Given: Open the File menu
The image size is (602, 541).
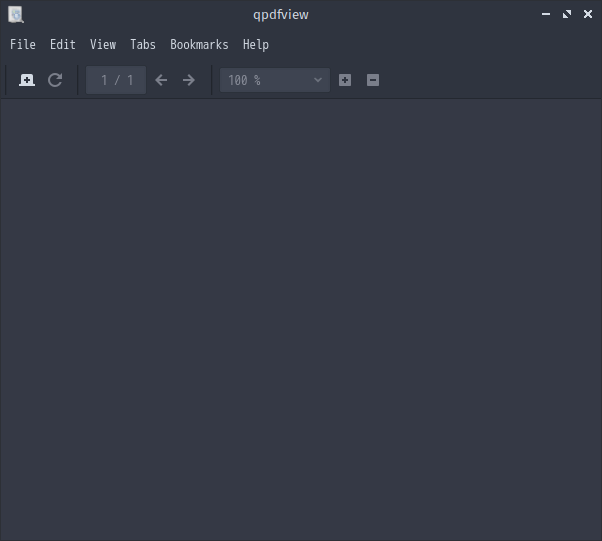Looking at the screenshot, I should 23,45.
